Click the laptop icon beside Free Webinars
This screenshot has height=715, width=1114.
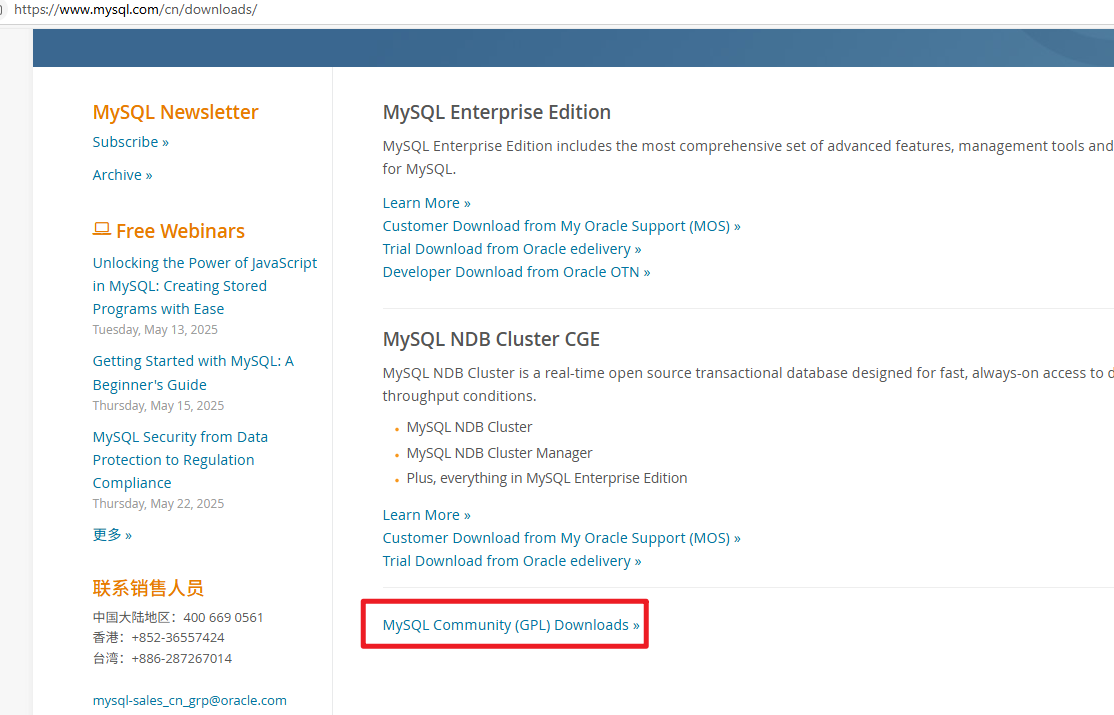(x=102, y=230)
